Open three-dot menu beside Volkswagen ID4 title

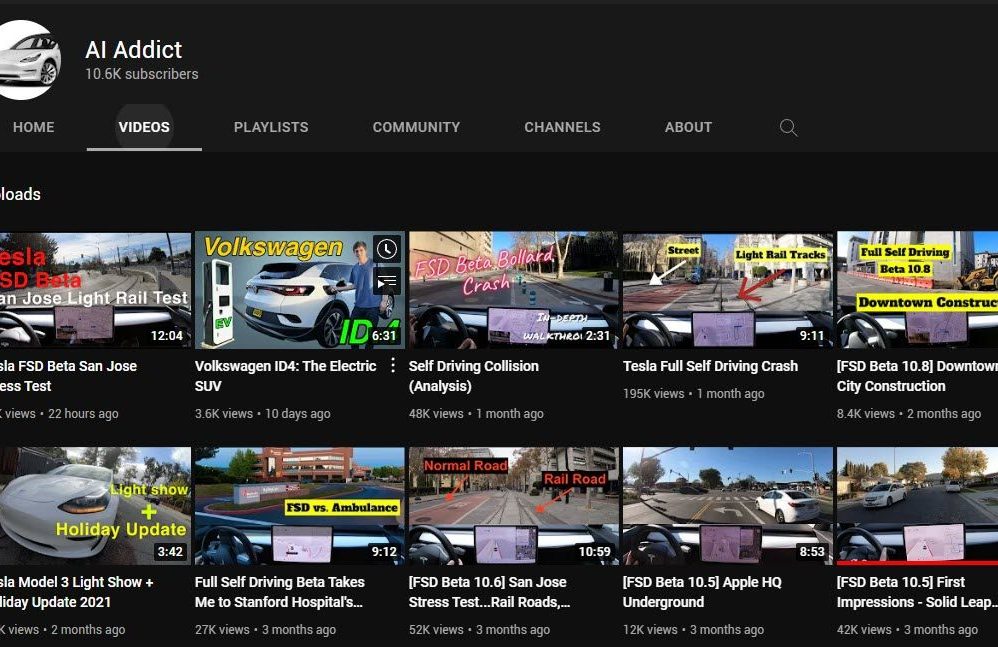pyautogui.click(x=393, y=366)
